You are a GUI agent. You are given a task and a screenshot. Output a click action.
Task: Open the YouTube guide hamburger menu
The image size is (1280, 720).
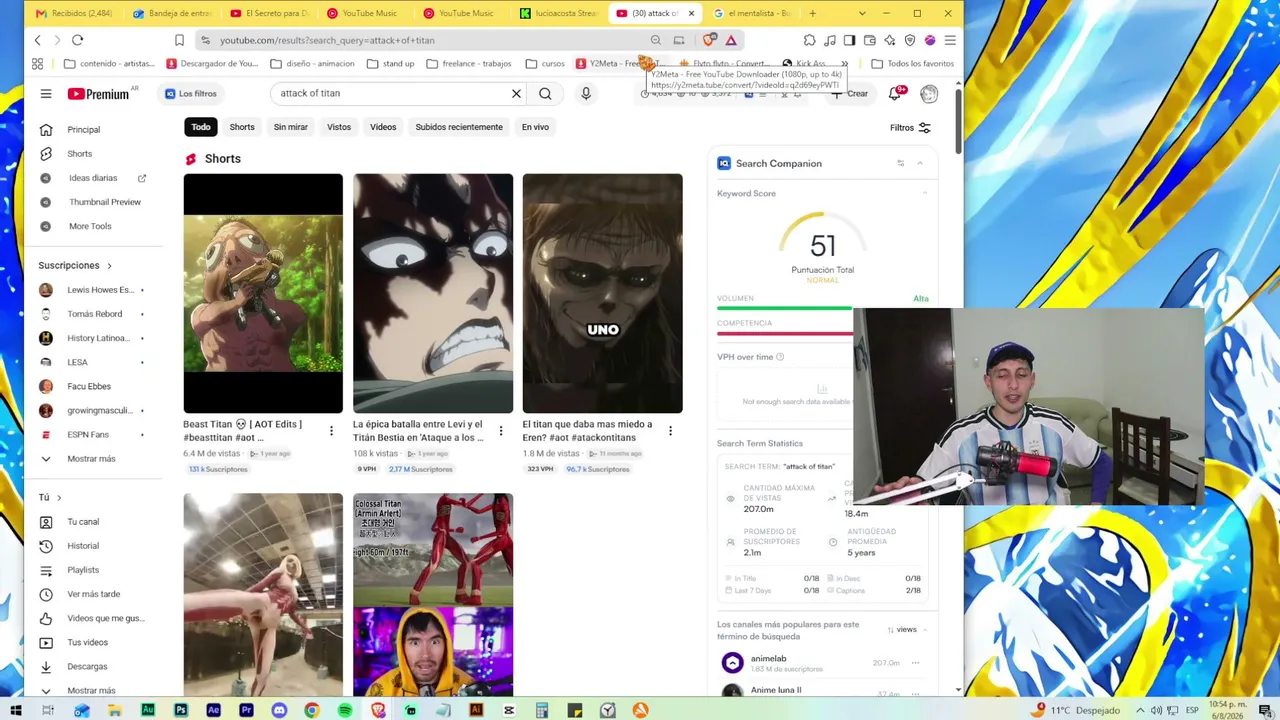pos(46,93)
